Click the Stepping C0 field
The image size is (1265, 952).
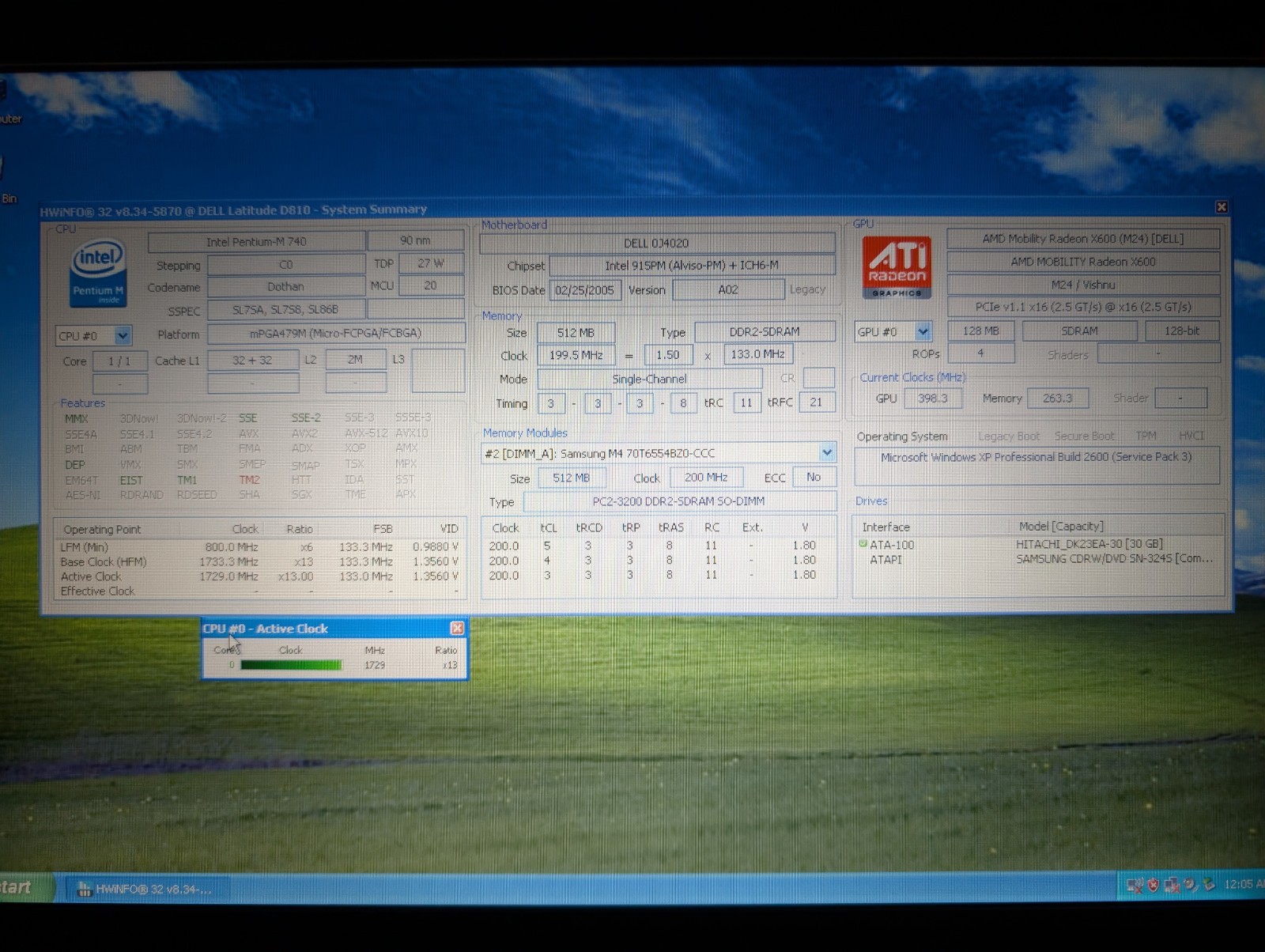coord(286,265)
